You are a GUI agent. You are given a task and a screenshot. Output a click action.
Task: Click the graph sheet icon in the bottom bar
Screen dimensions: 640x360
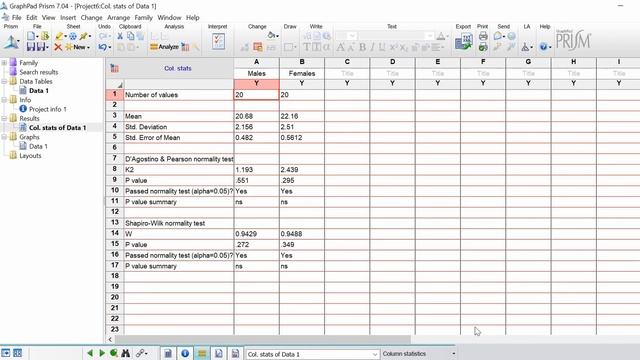click(219, 353)
